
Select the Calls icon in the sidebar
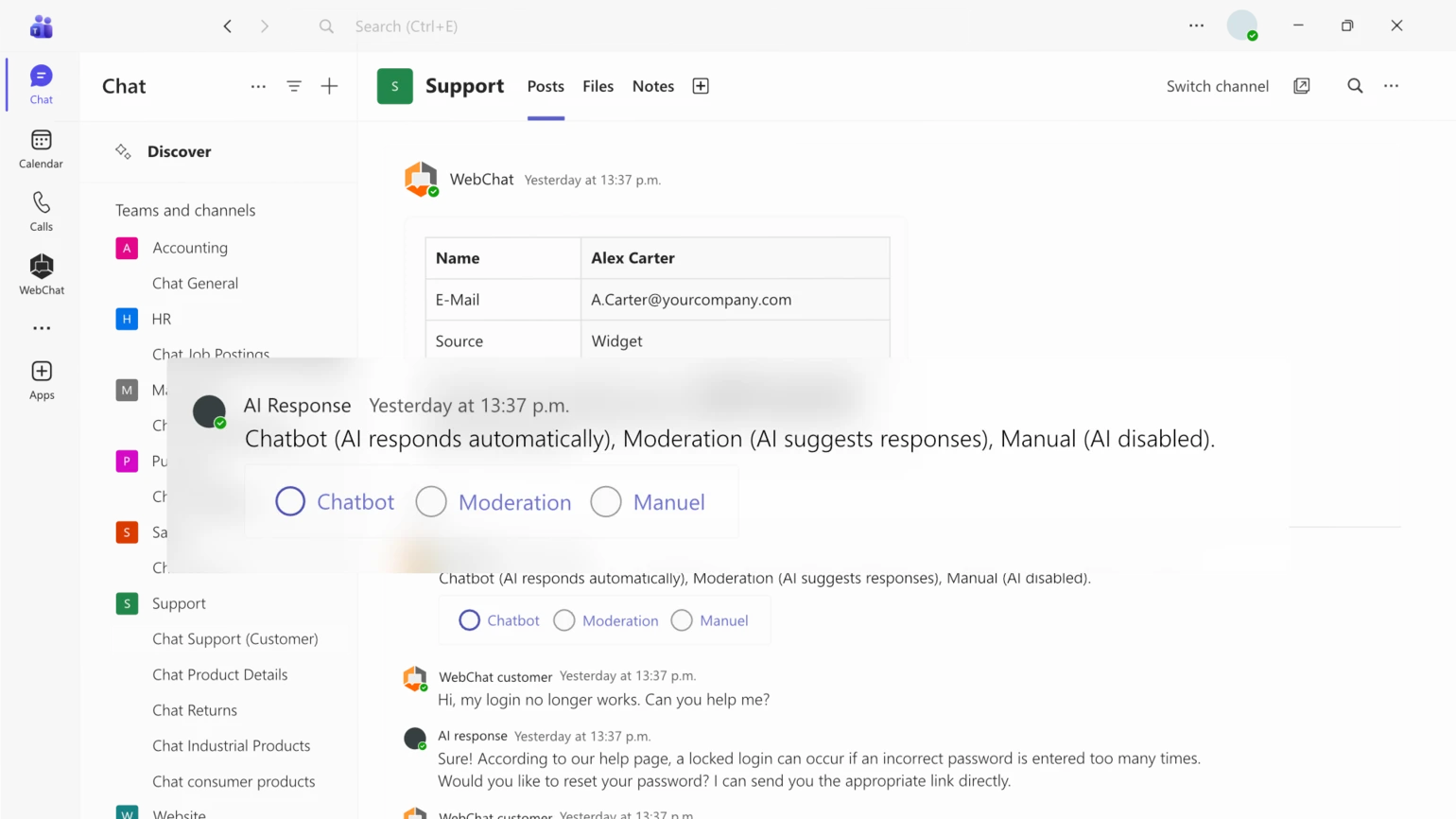pos(41,210)
